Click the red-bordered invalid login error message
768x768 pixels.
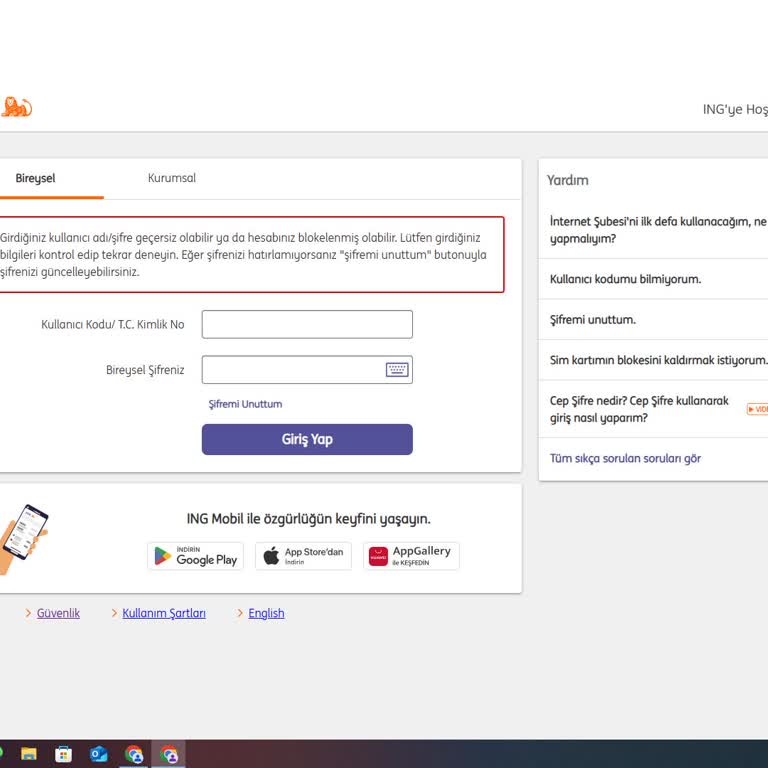click(252, 255)
